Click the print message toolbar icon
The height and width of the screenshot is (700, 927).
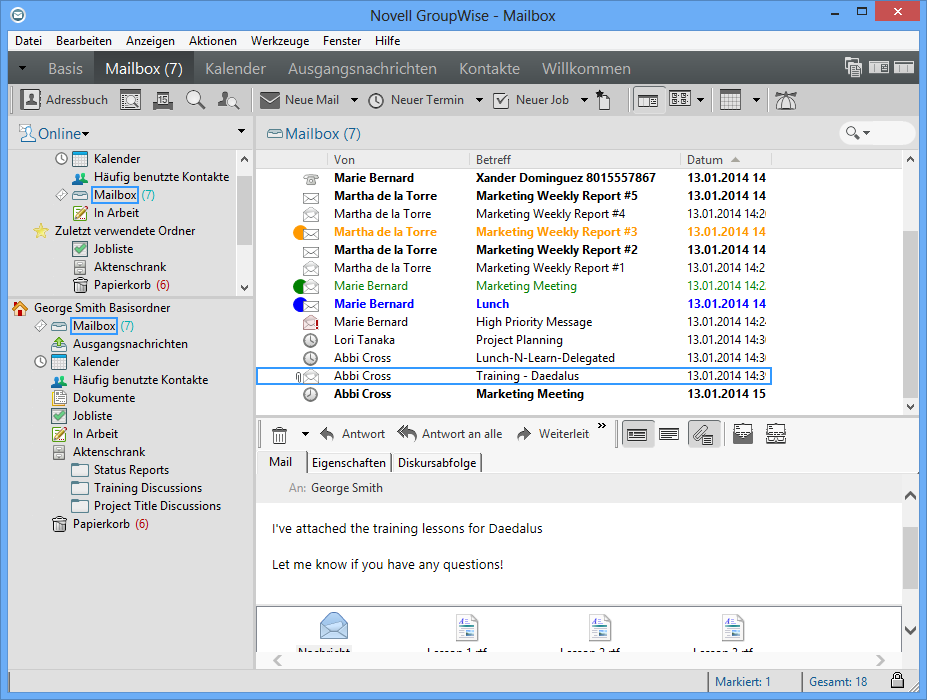(776, 434)
